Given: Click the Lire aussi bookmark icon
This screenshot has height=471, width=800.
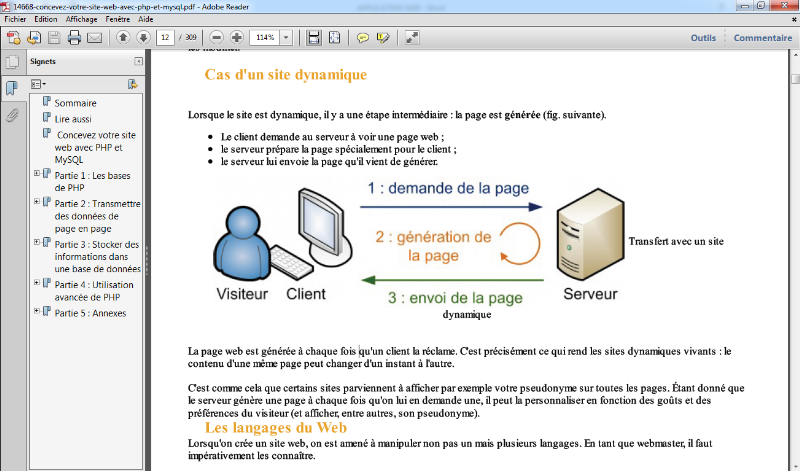Looking at the screenshot, I should coord(47,117).
